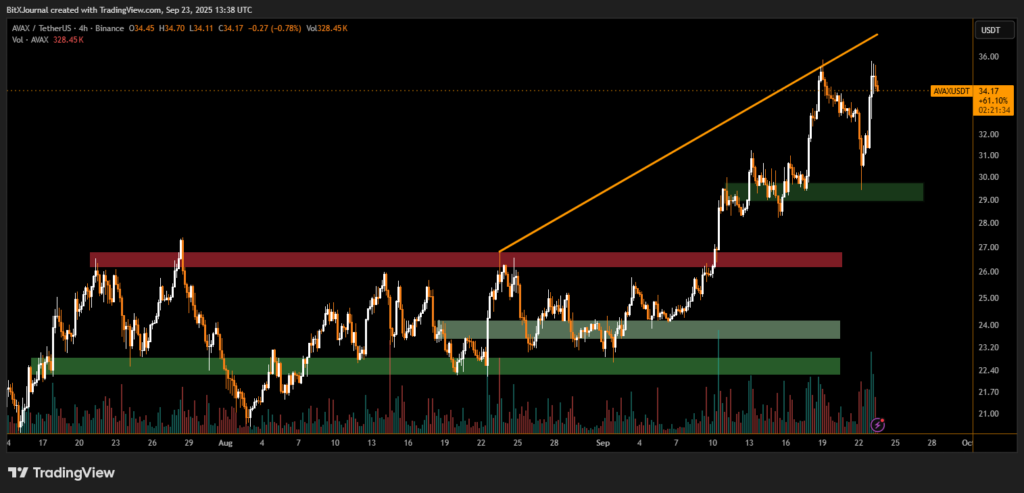Click the 36.00 price axis label
The height and width of the screenshot is (493, 1024).
[x=989, y=57]
